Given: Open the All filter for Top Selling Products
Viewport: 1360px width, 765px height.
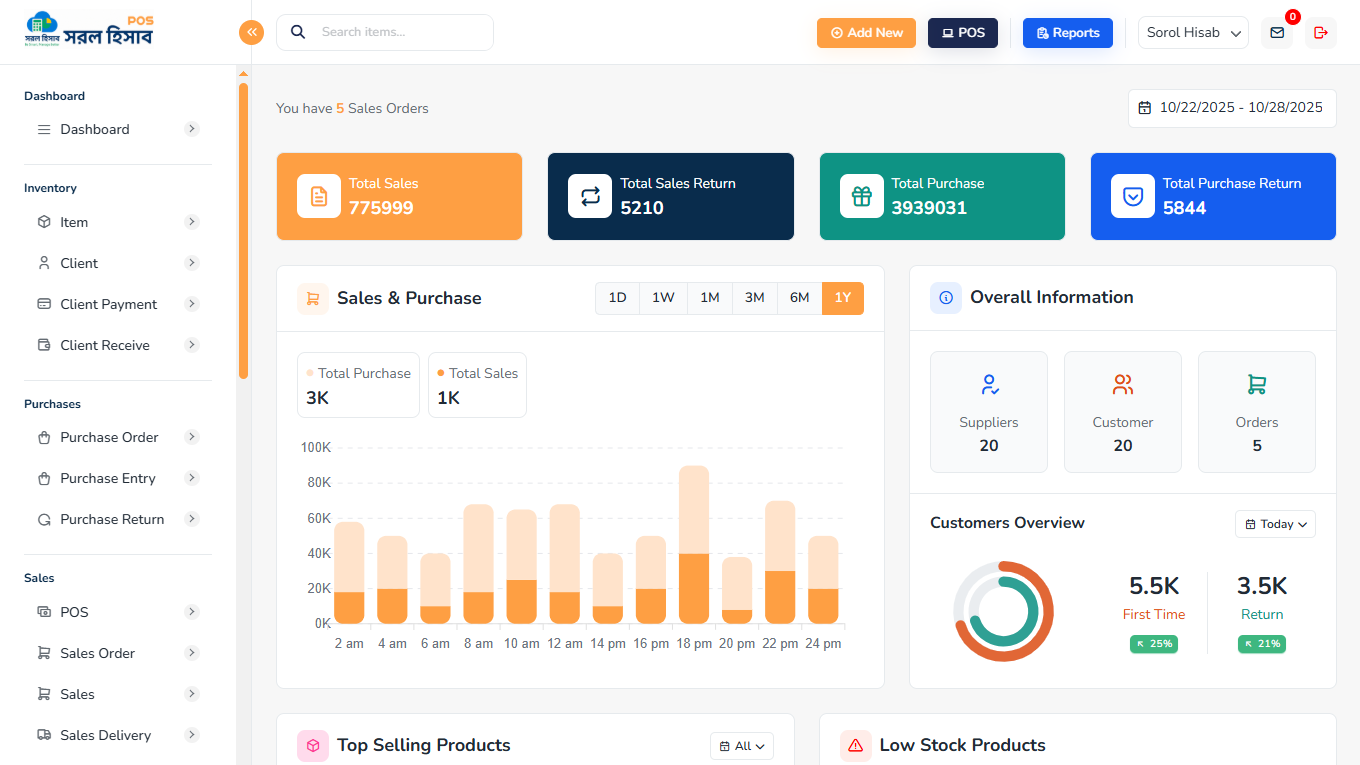Looking at the screenshot, I should tap(742, 746).
